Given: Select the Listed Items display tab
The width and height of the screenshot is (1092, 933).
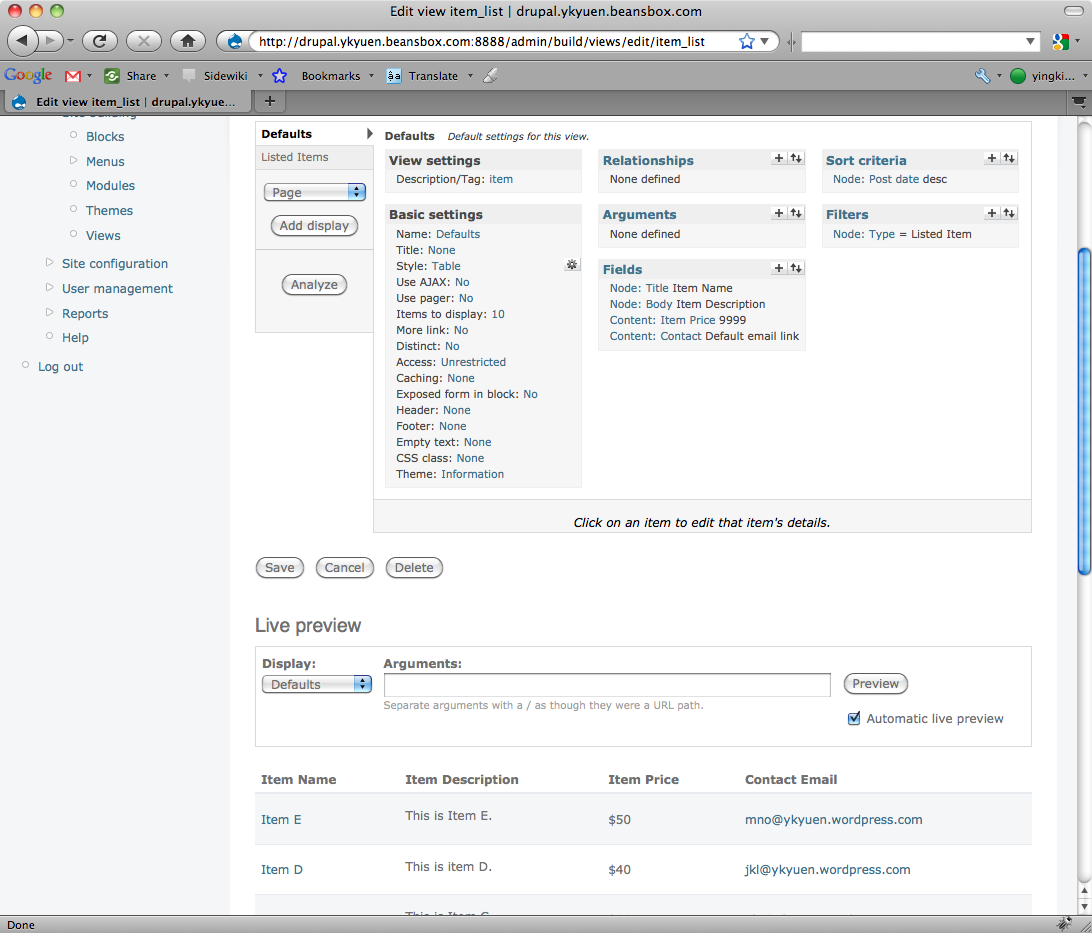Looking at the screenshot, I should click(x=295, y=157).
